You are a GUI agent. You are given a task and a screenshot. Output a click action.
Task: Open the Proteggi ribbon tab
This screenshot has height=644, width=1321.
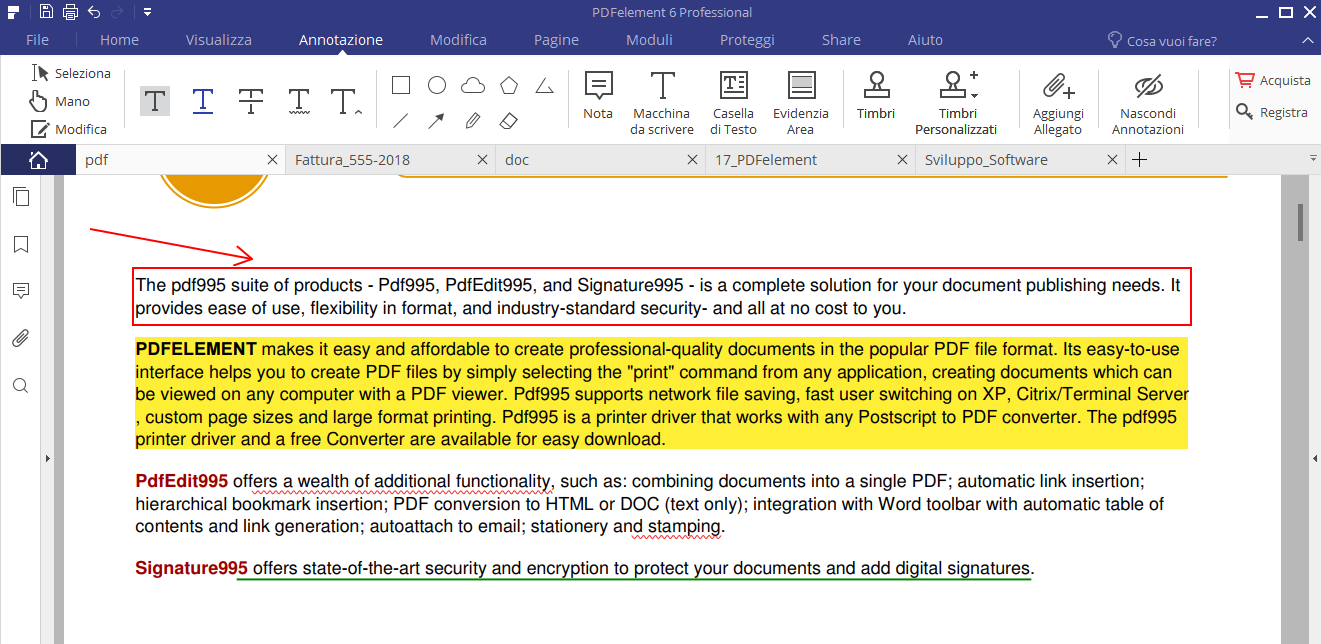coord(747,40)
